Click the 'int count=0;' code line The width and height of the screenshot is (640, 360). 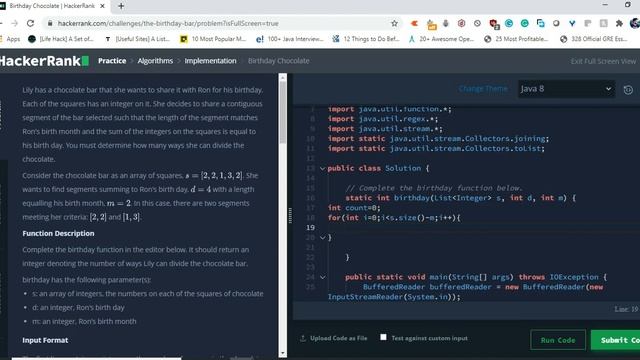(x=354, y=208)
